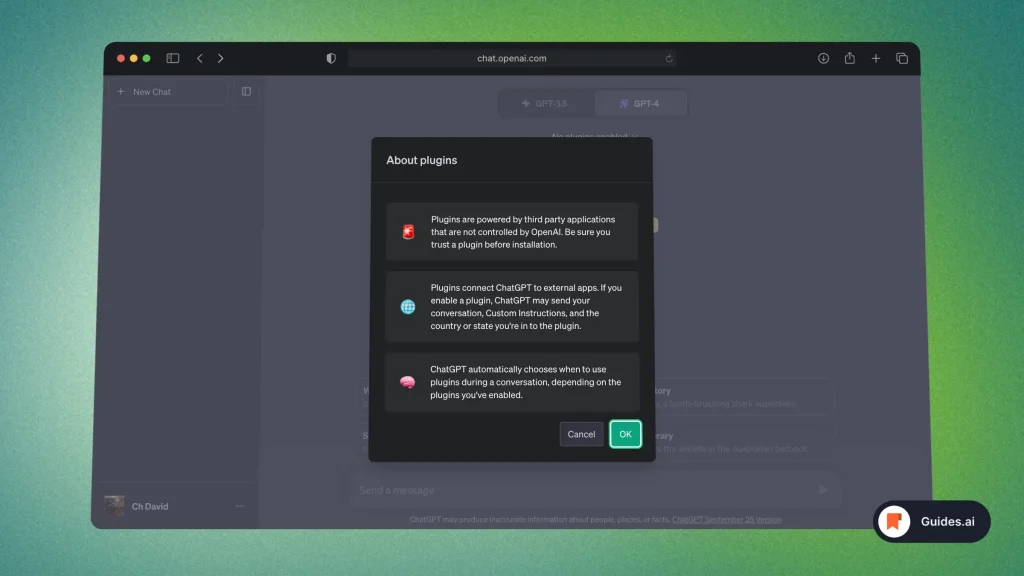
Task: Click the Ch David username
Action: coord(150,506)
